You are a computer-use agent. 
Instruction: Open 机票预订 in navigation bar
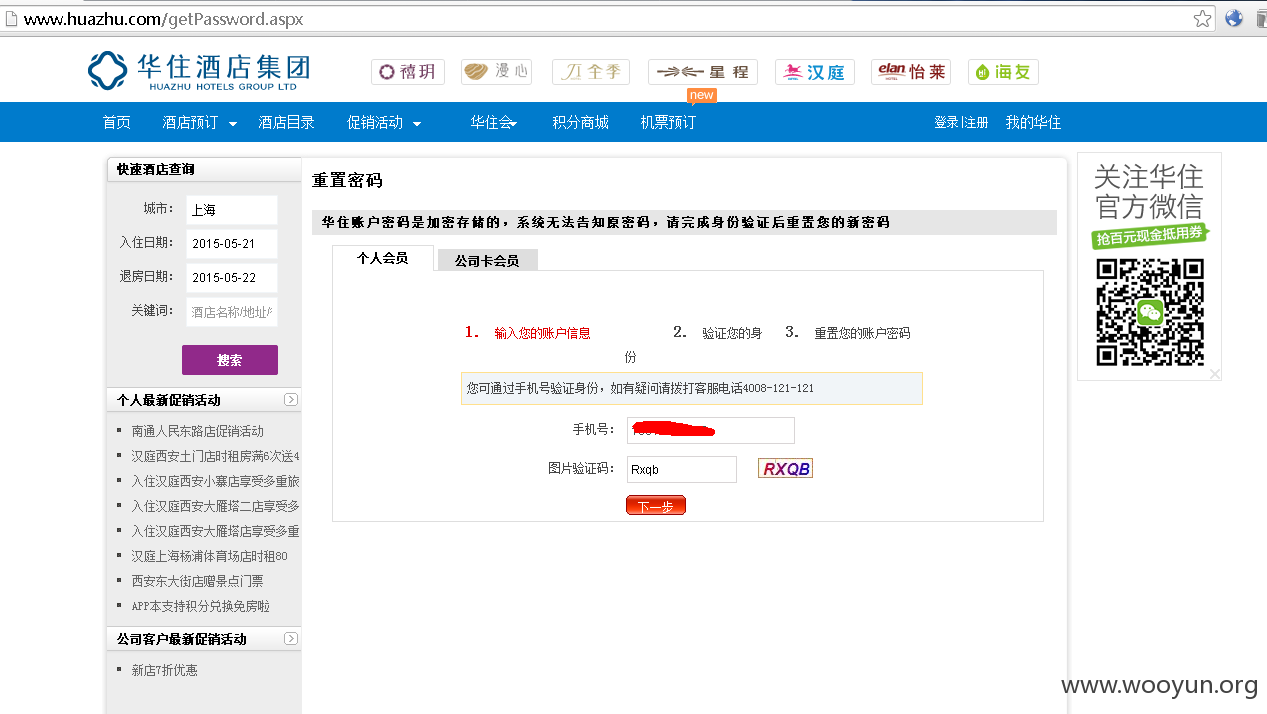[668, 122]
